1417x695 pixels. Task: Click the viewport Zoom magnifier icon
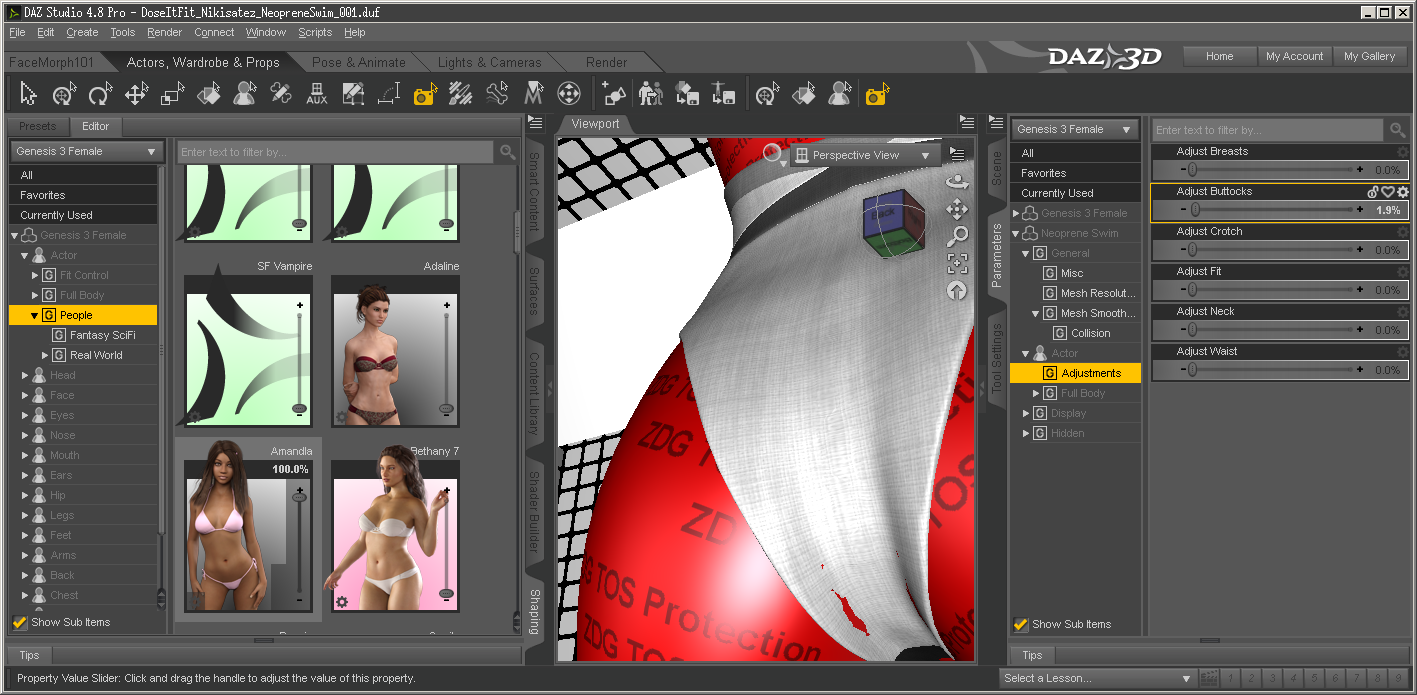click(x=957, y=236)
